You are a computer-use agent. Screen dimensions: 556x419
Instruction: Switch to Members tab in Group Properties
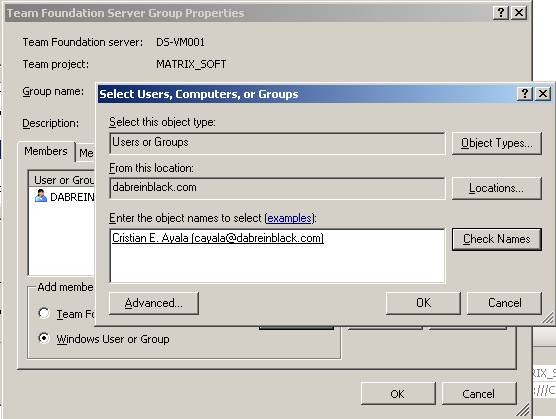tap(46, 151)
